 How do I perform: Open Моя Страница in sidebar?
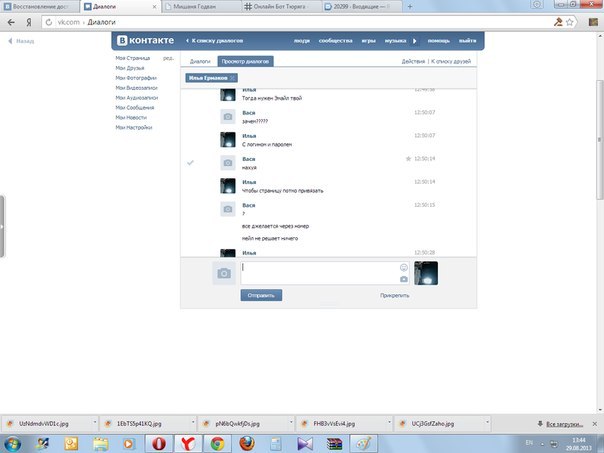pyautogui.click(x=133, y=58)
